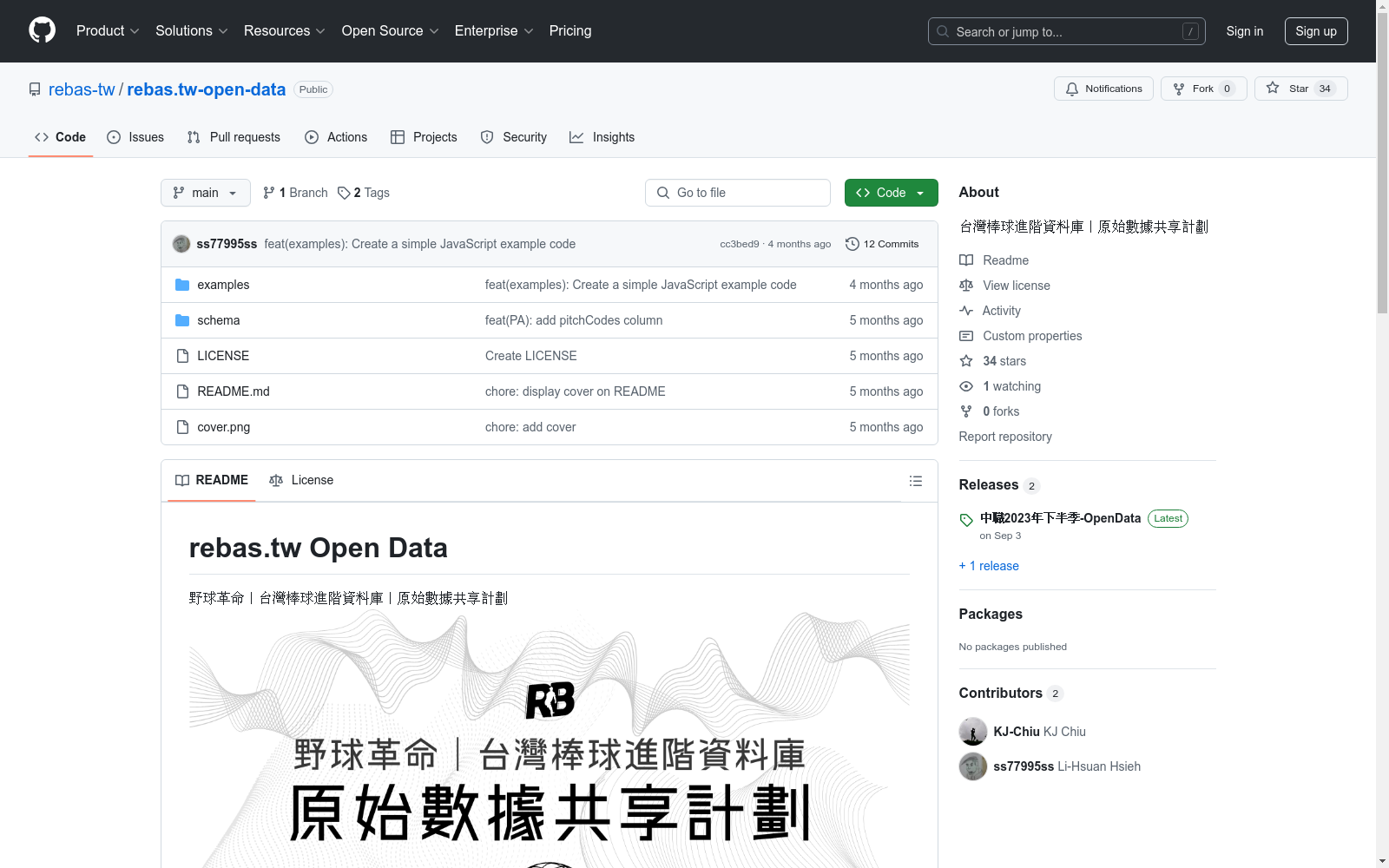This screenshot has width=1389, height=868.
Task: Click the repository icon beside rebas-tw
Action: pos(35,89)
